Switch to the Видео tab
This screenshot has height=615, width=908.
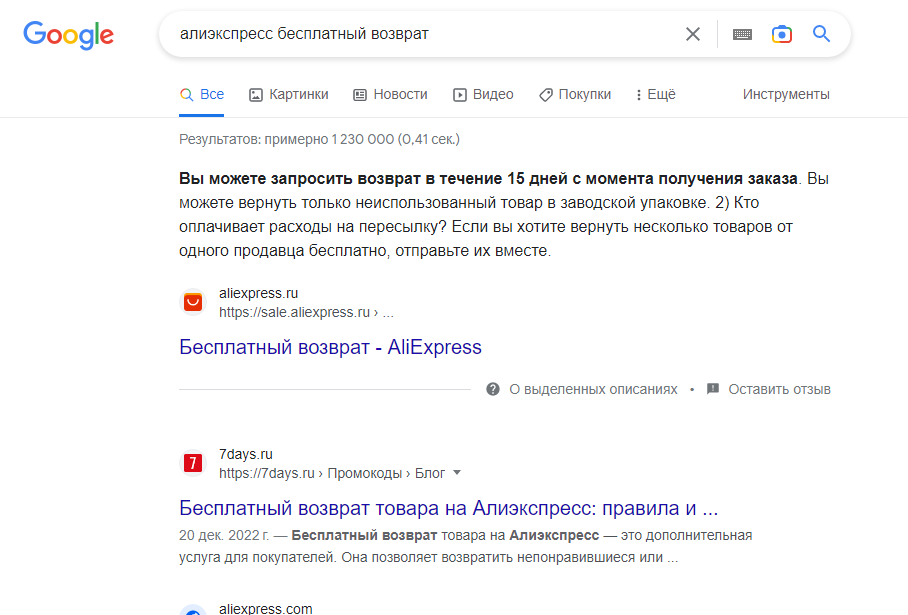[483, 94]
